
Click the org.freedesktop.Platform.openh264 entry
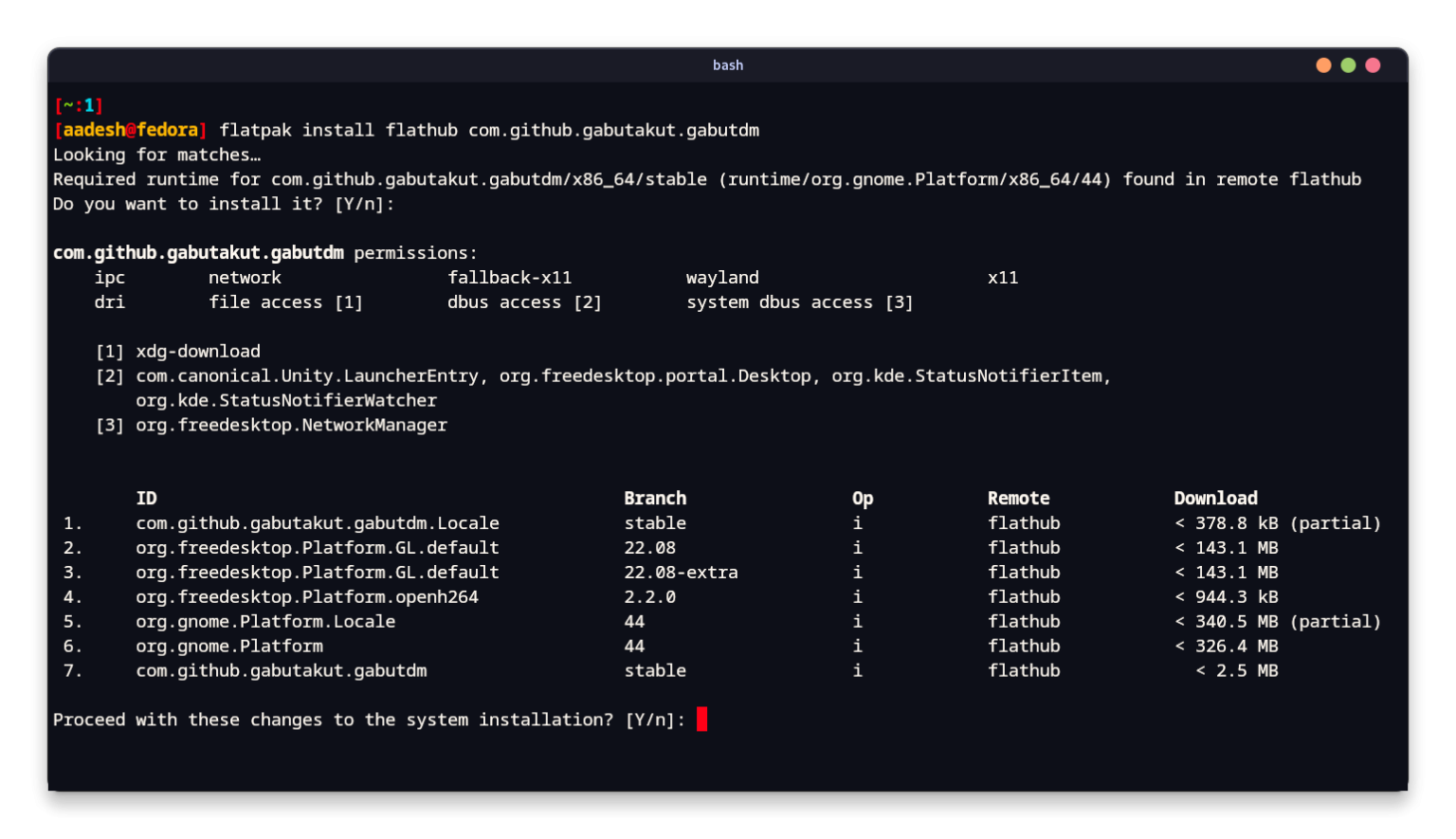[x=307, y=596]
